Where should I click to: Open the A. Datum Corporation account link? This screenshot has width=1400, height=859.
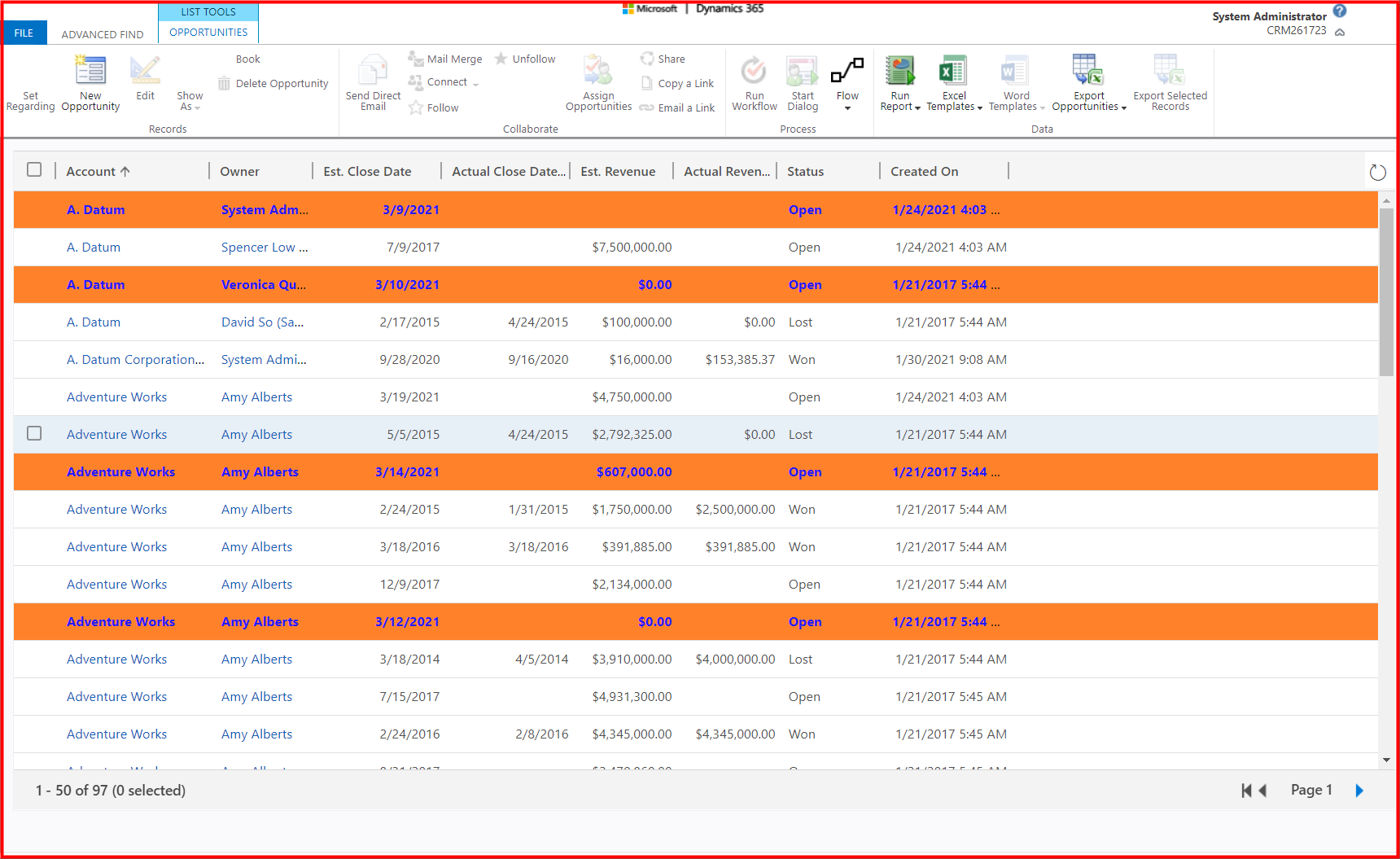pyautogui.click(x=135, y=359)
